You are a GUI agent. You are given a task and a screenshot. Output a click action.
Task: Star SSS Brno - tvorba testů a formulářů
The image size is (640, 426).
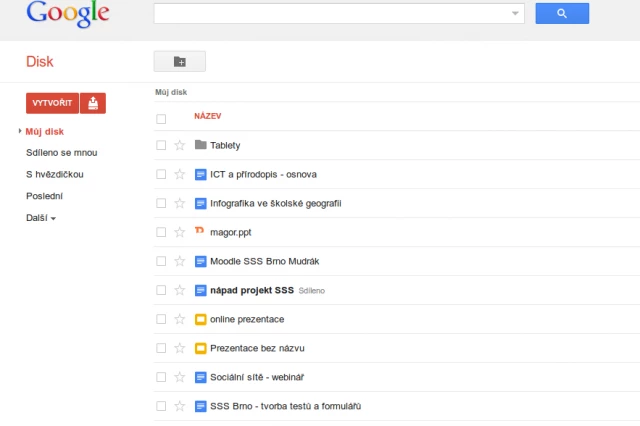click(180, 406)
